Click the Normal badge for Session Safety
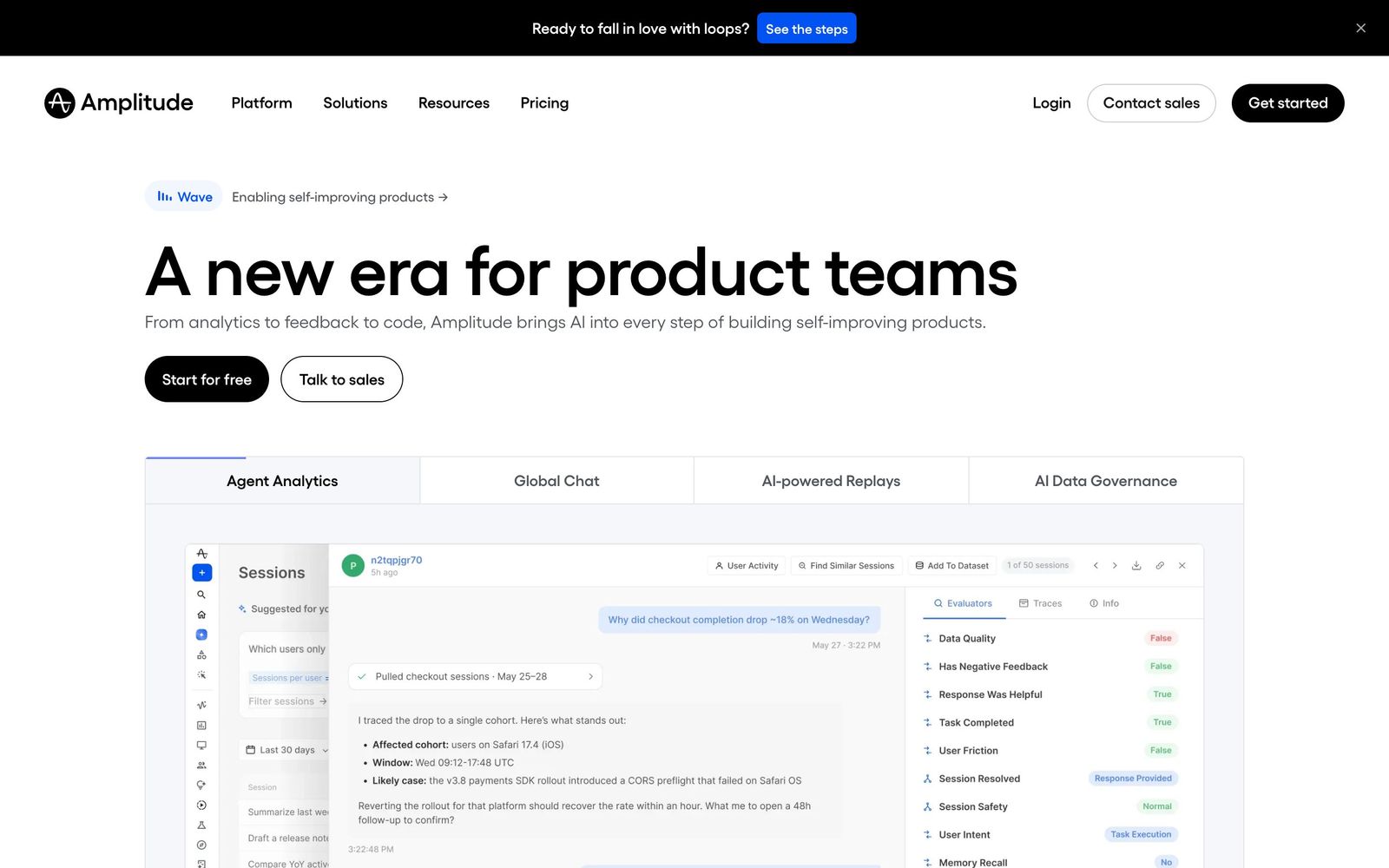 click(1156, 806)
